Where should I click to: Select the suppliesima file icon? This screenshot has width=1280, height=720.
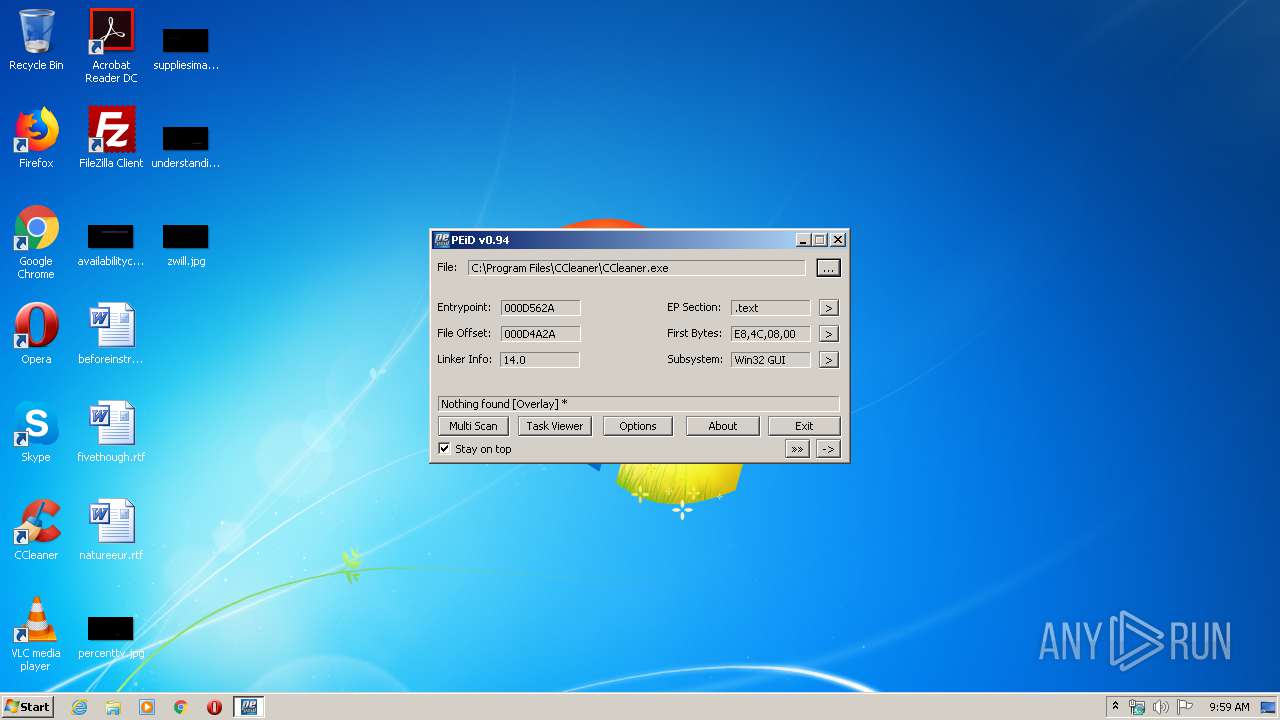click(x=186, y=50)
